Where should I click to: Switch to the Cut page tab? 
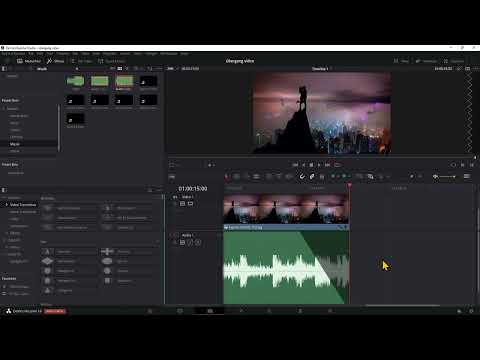tap(180, 311)
